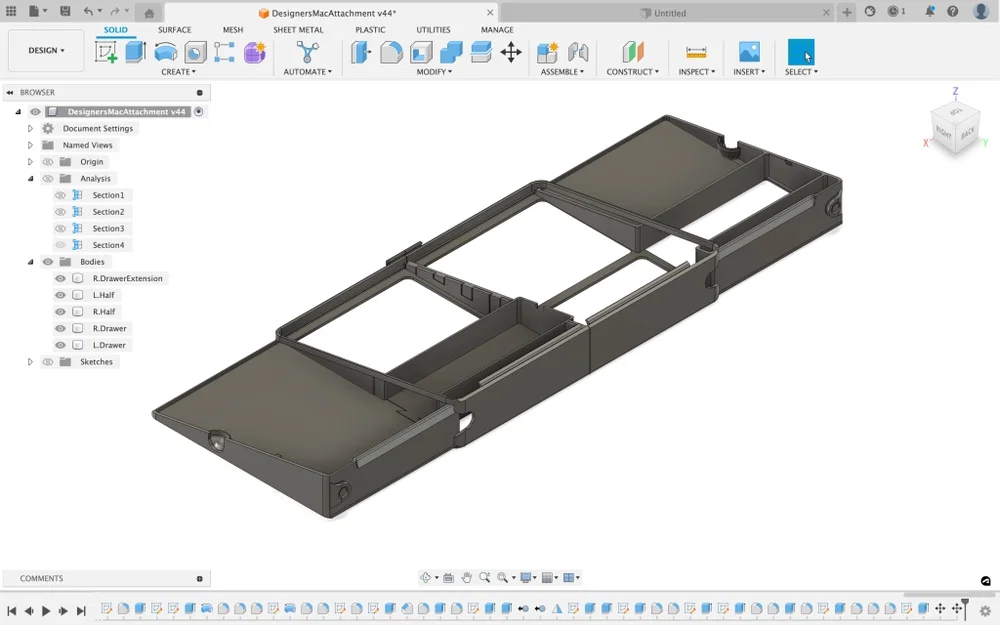Open the Orbit navigation tool

pyautogui.click(x=425, y=578)
